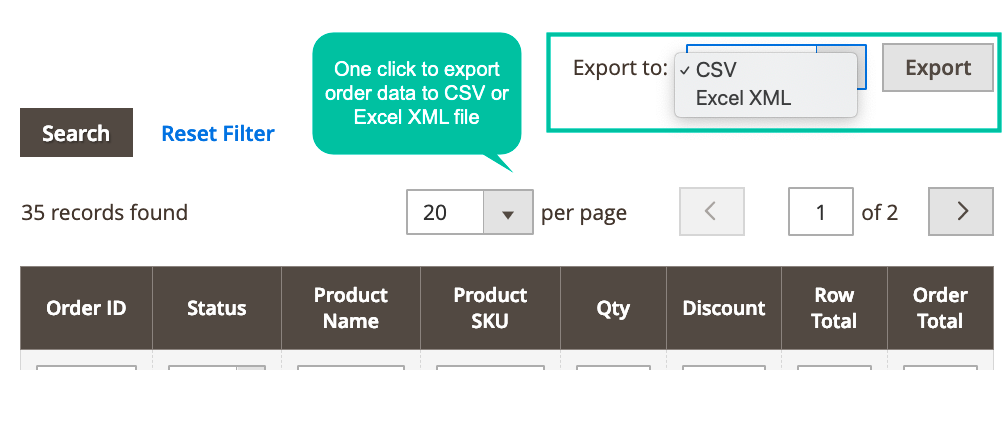Viewport: 1005px width, 442px height.
Task: Sort by Status column header
Action: click(x=217, y=308)
